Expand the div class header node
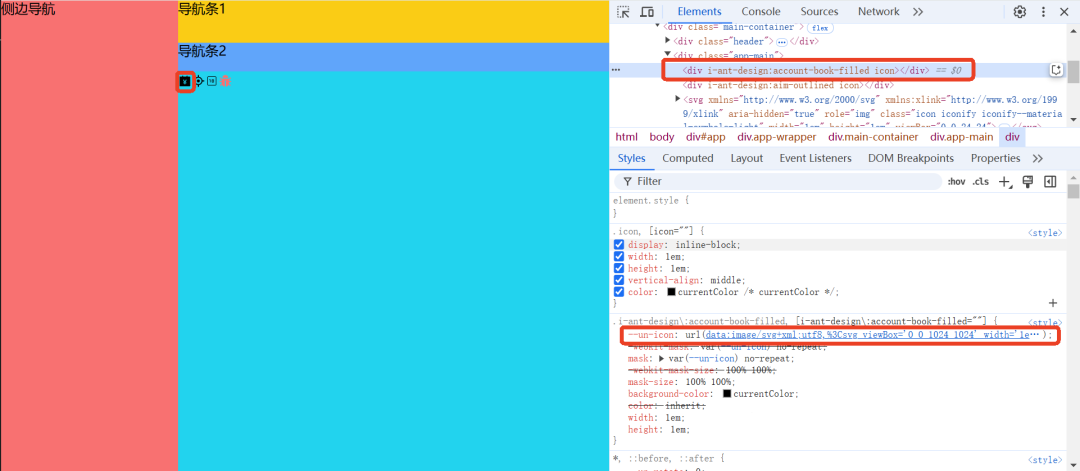This screenshot has height=471, width=1080. [x=668, y=41]
